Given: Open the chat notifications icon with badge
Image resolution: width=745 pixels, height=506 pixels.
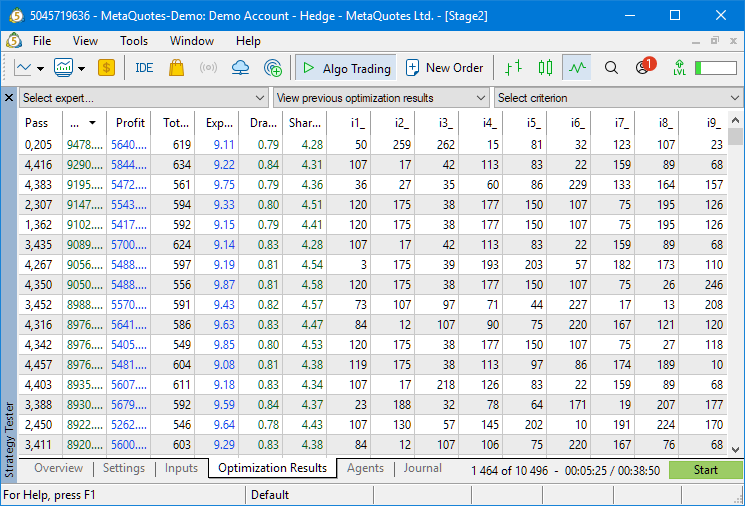Looking at the screenshot, I should coord(642,68).
